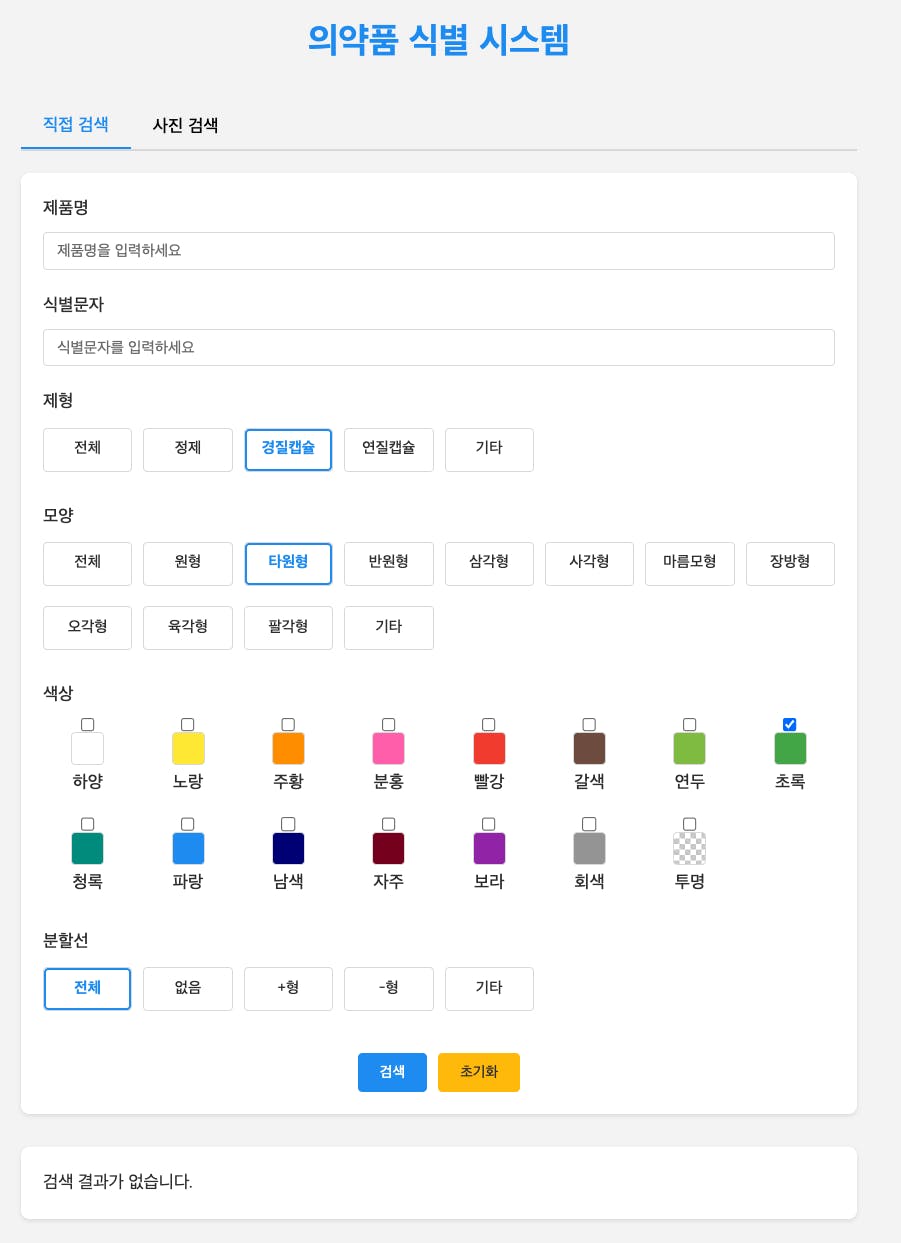The height and width of the screenshot is (1243, 901).
Task: Pick the 마름모형 shape button
Action: 689,564
